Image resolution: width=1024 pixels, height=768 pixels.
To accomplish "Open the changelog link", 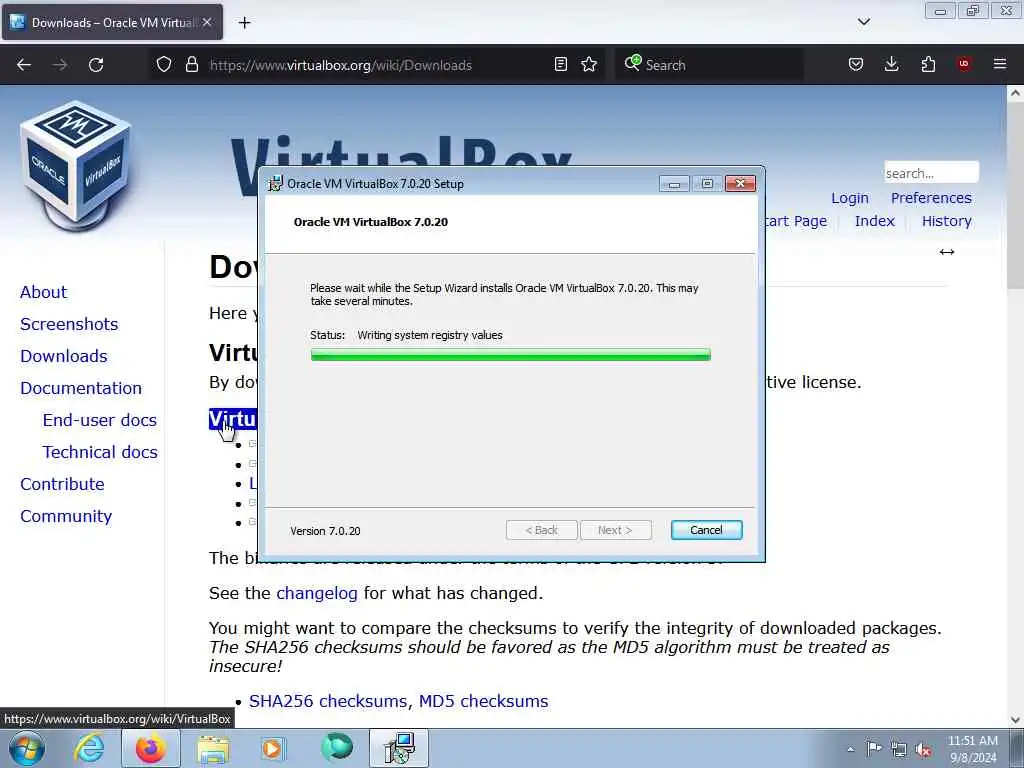I will click(x=317, y=593).
